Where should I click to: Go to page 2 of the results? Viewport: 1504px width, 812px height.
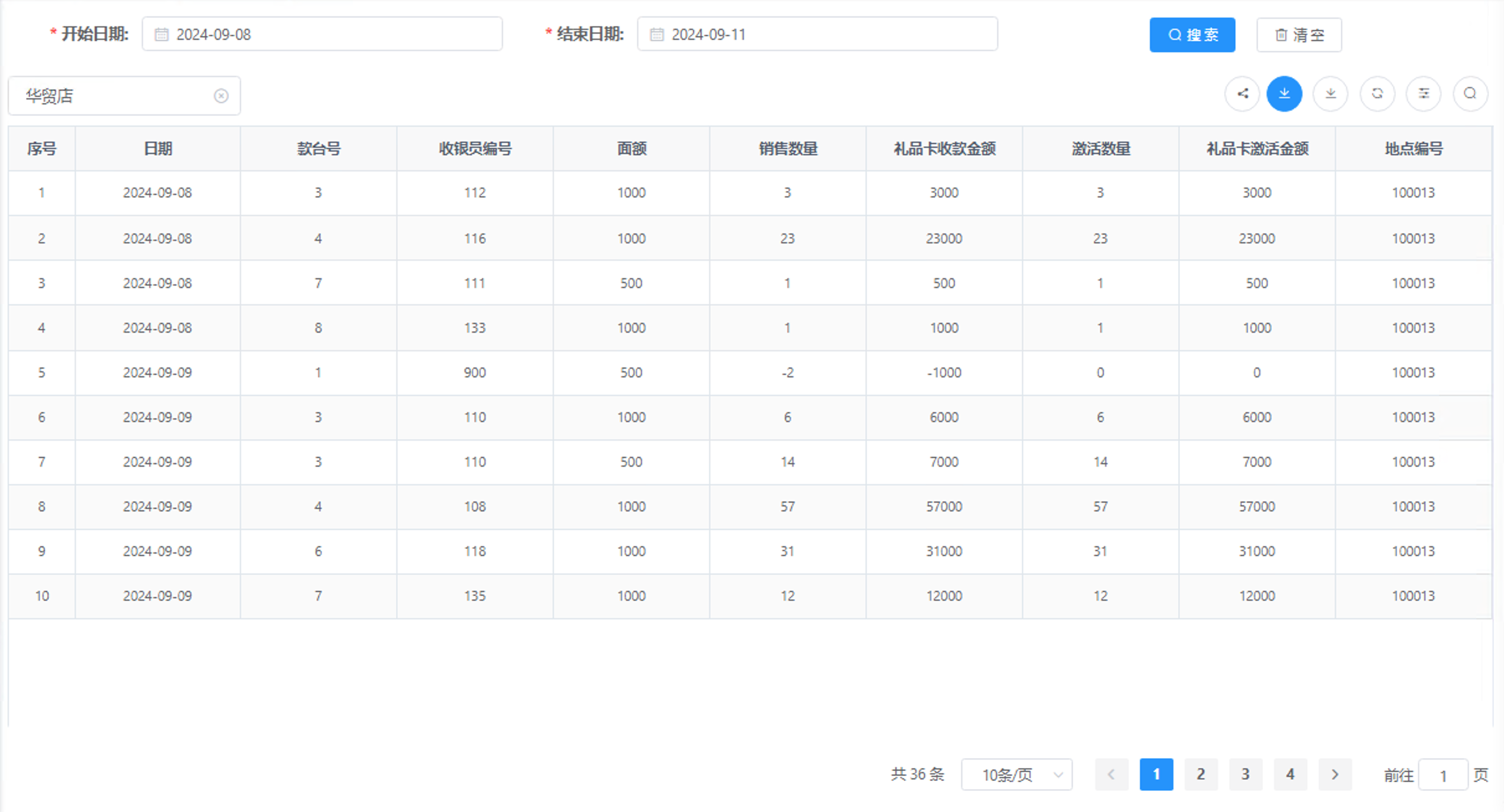(1200, 774)
